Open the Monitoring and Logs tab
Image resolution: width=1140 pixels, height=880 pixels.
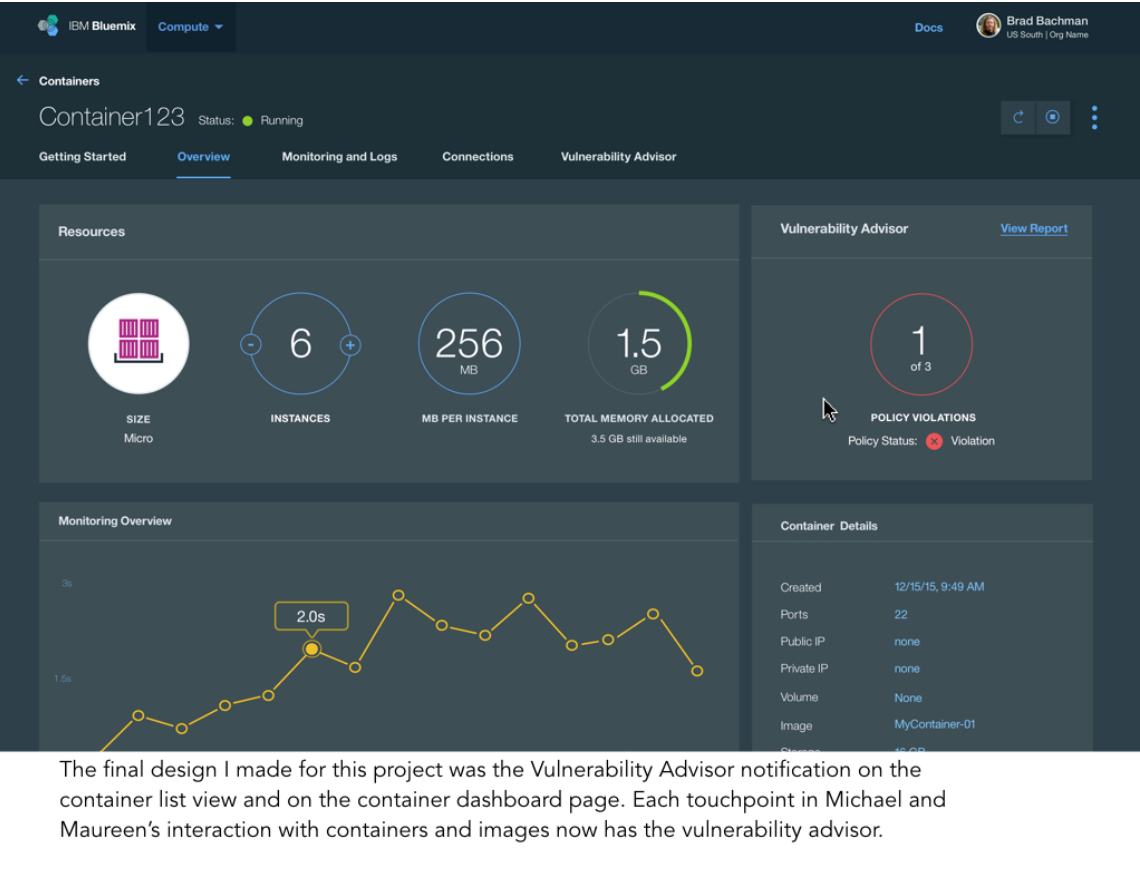tap(340, 156)
